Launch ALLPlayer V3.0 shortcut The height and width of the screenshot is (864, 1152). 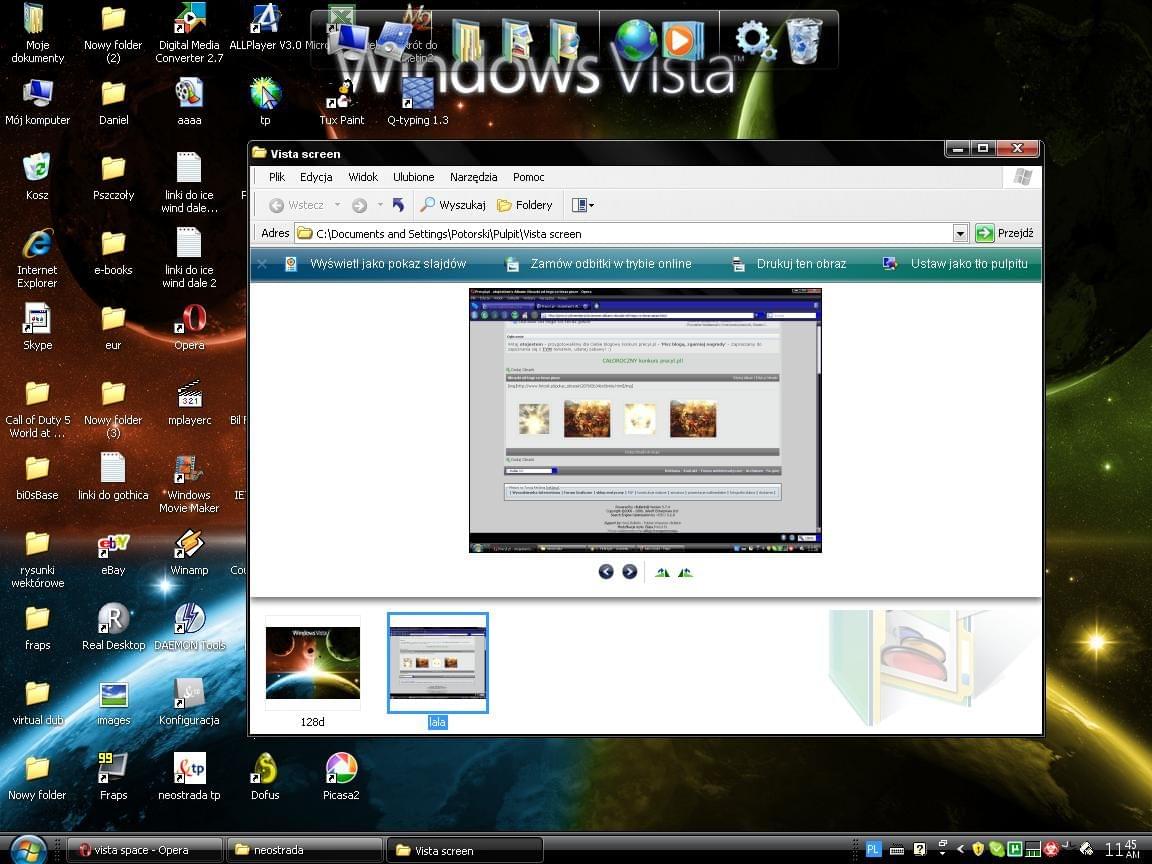265,28
